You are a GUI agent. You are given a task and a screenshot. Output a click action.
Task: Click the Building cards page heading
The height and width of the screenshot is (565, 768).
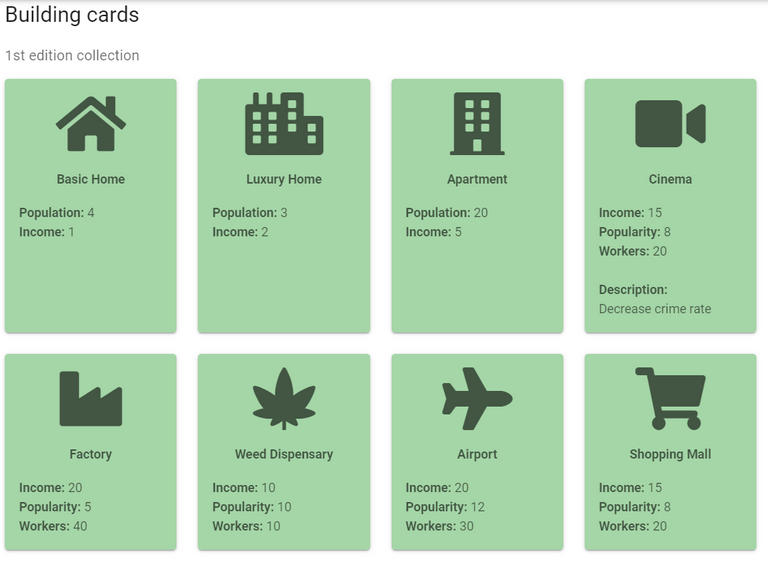tap(72, 15)
